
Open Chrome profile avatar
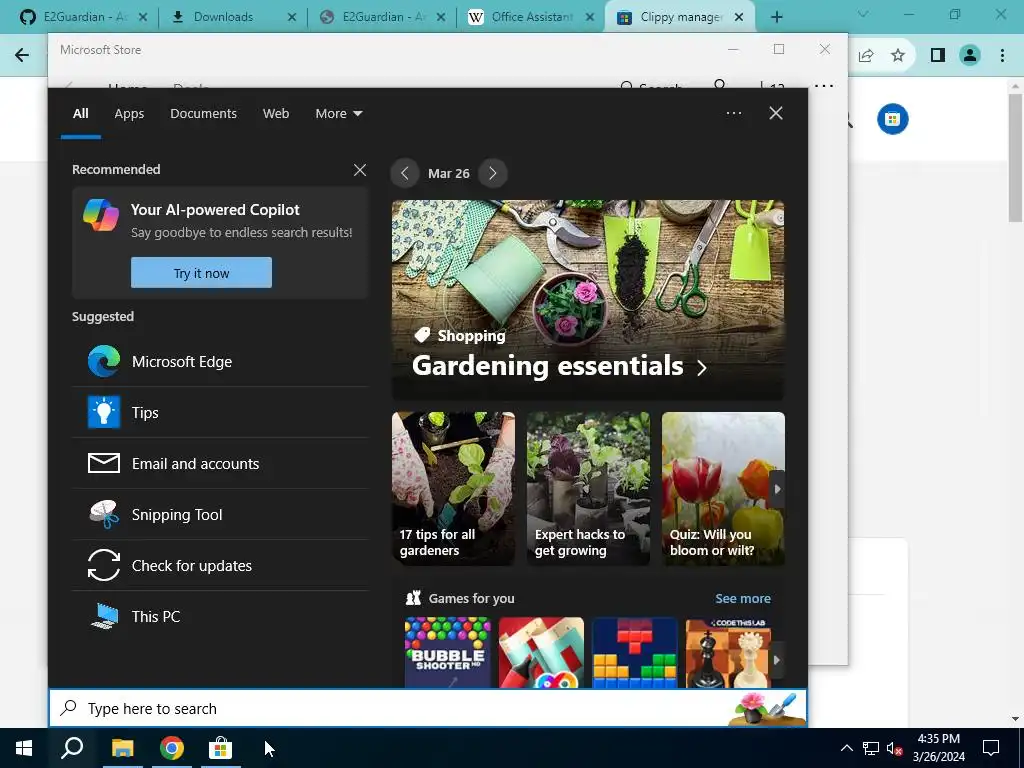tap(970, 56)
